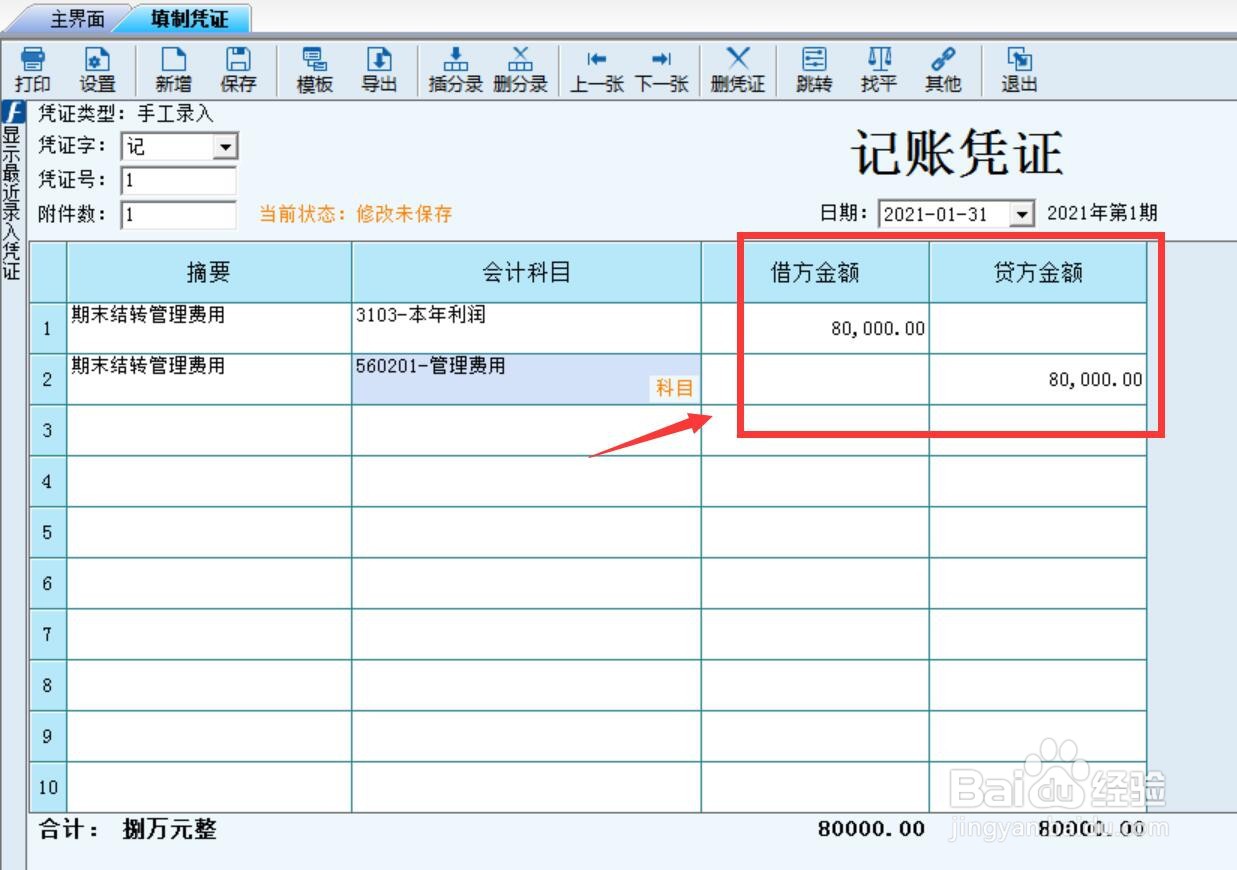Image resolution: width=1237 pixels, height=870 pixels.
Task: Click the 附件数 input field
Action: click(x=179, y=214)
